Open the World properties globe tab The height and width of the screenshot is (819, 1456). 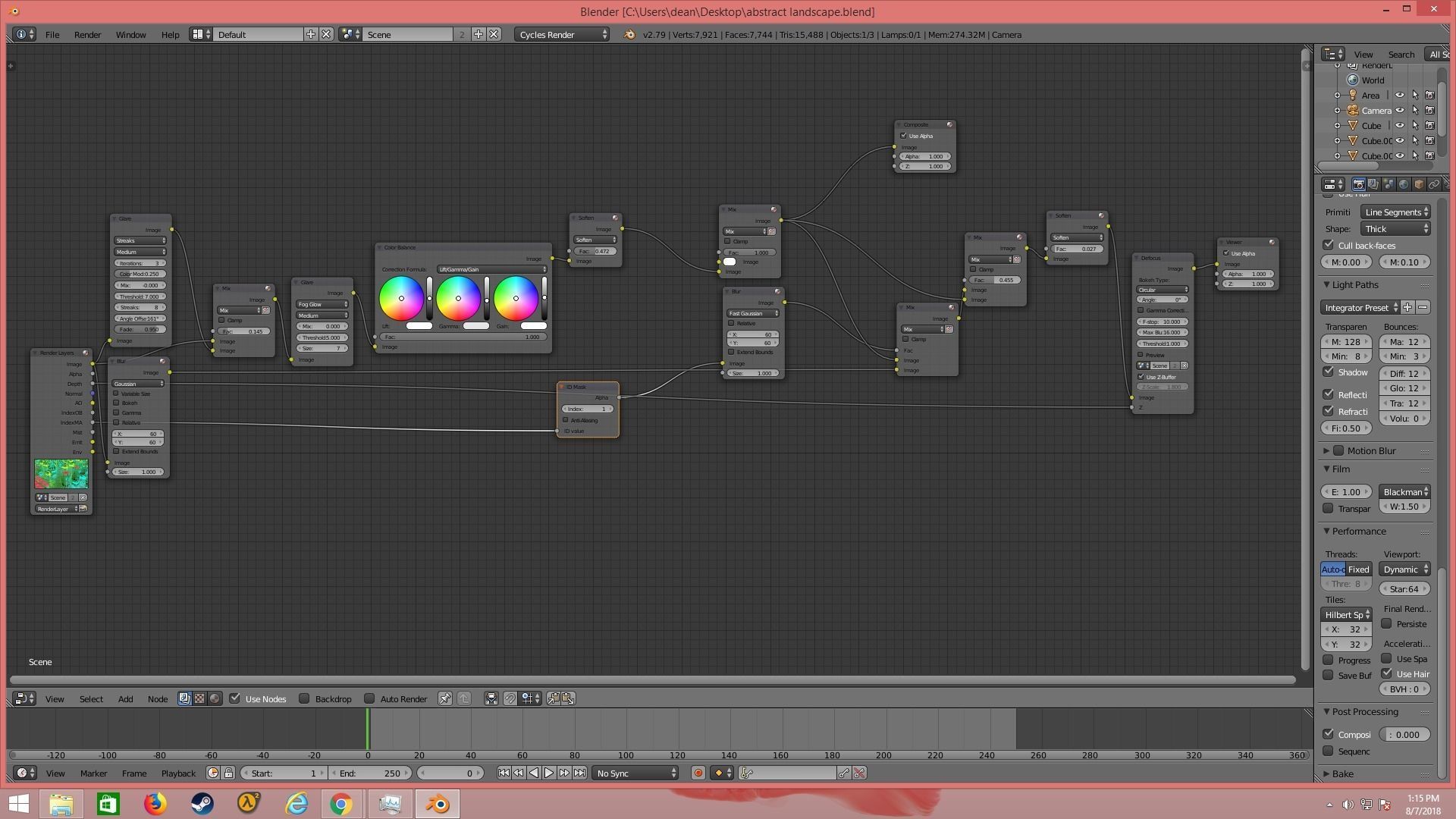point(1403,184)
